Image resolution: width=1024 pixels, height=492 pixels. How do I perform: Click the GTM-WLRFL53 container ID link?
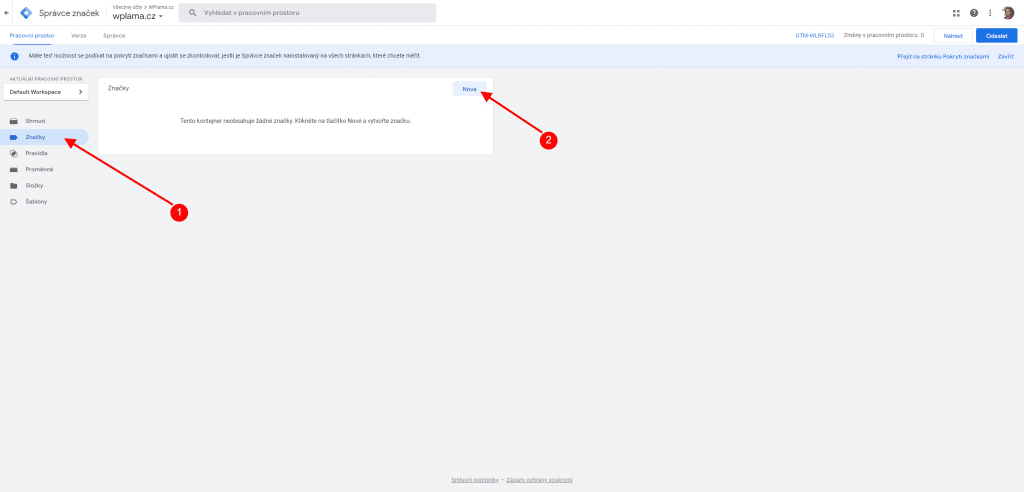coord(815,35)
